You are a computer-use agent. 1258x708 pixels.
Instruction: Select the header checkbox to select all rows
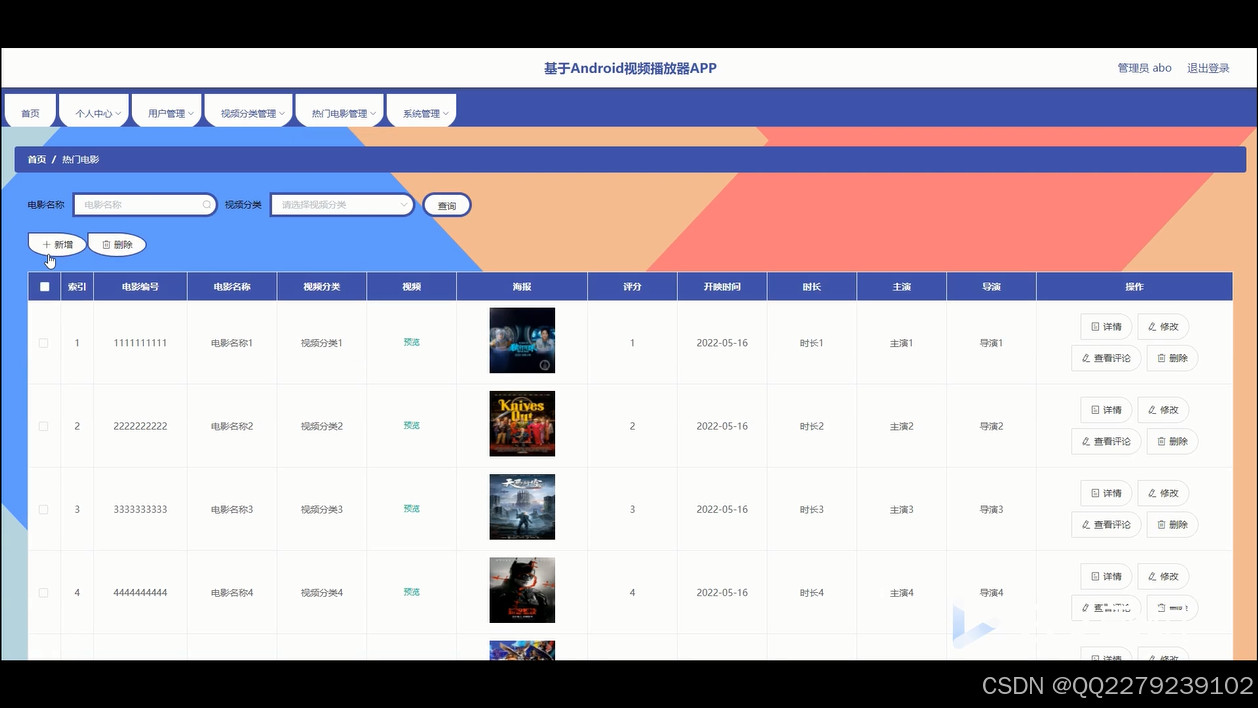pyautogui.click(x=43, y=286)
